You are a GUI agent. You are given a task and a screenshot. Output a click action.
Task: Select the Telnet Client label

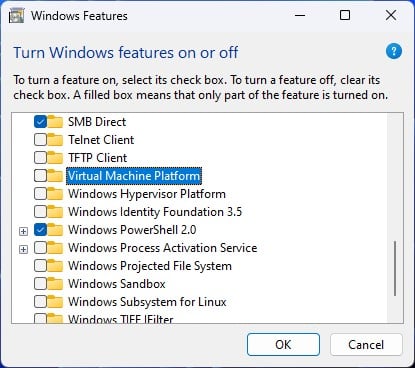[101, 140]
